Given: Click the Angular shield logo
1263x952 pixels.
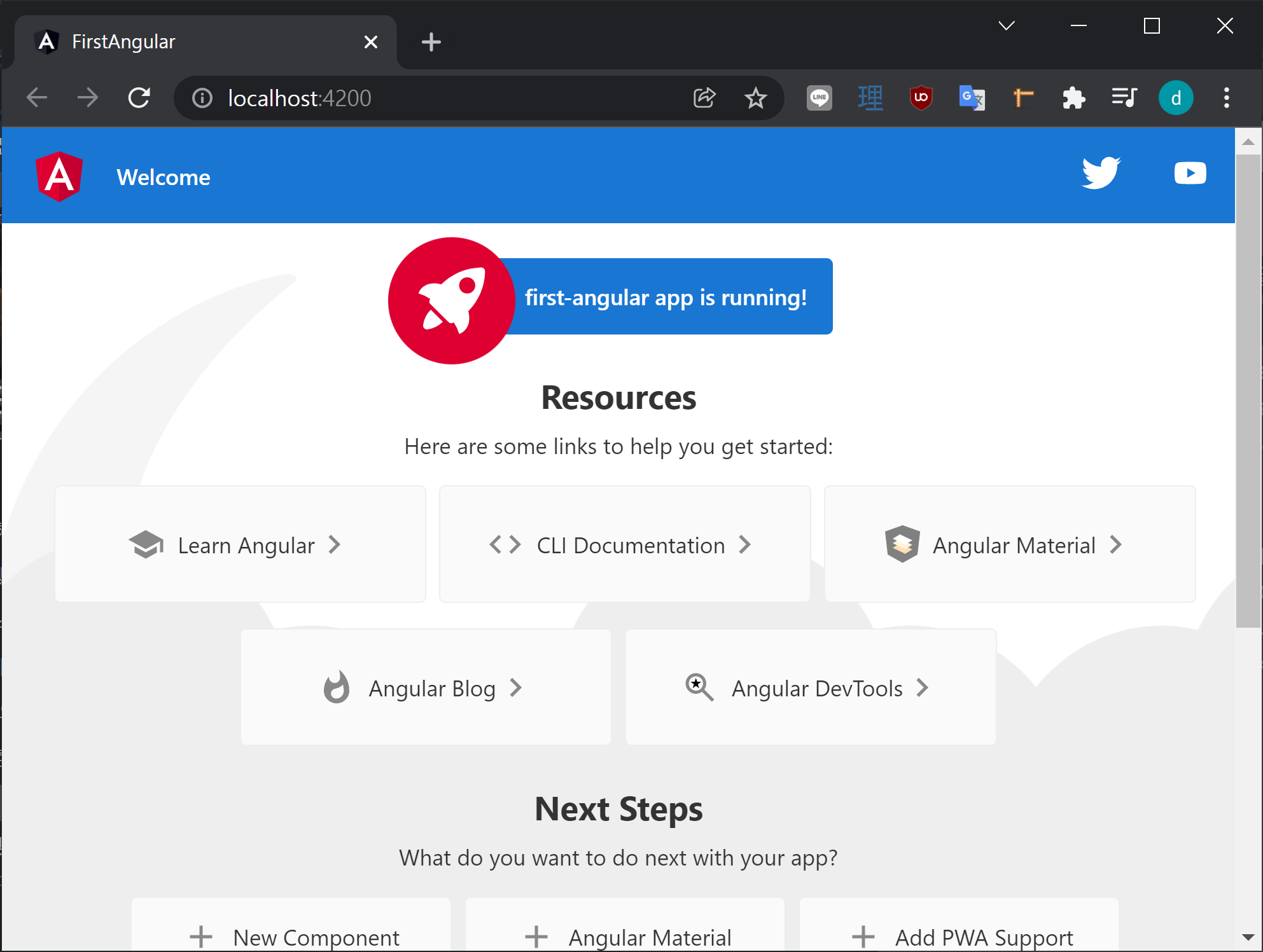Looking at the screenshot, I should (59, 177).
